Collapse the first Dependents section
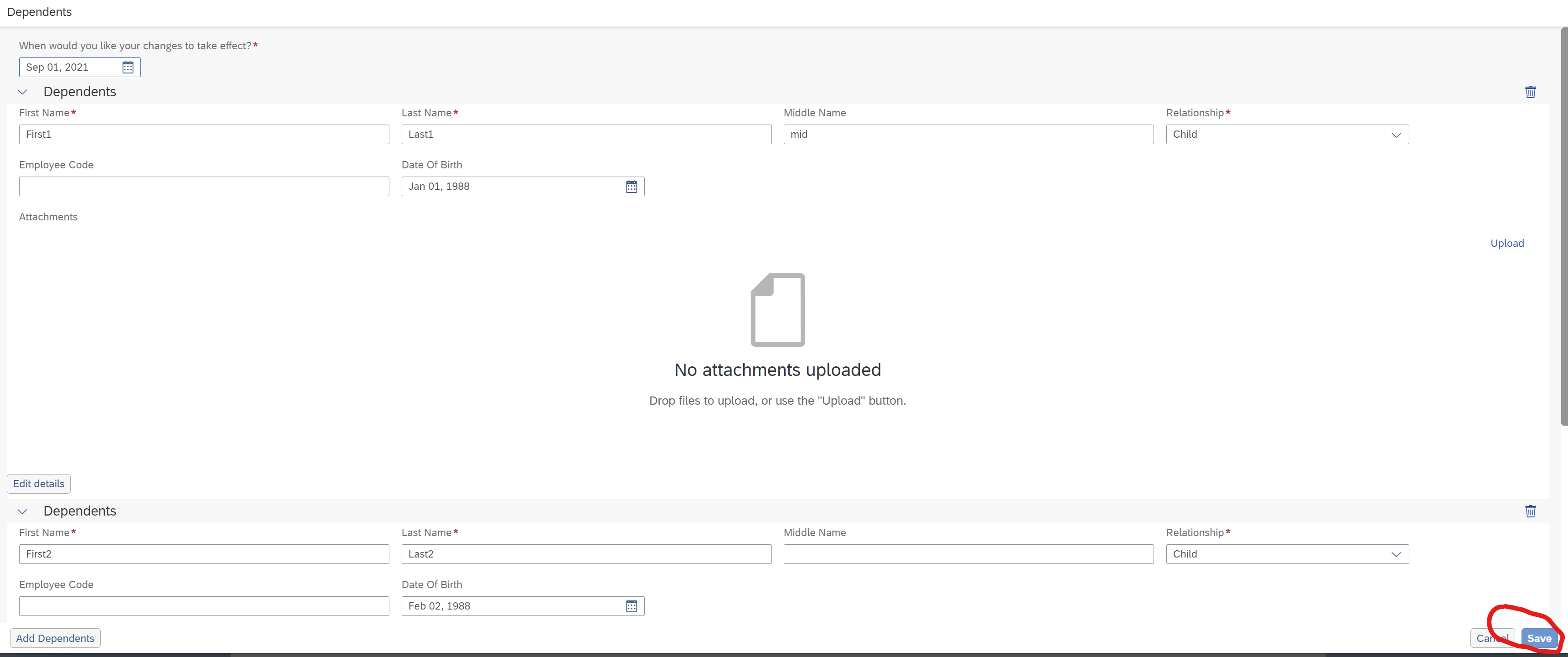 (x=22, y=92)
